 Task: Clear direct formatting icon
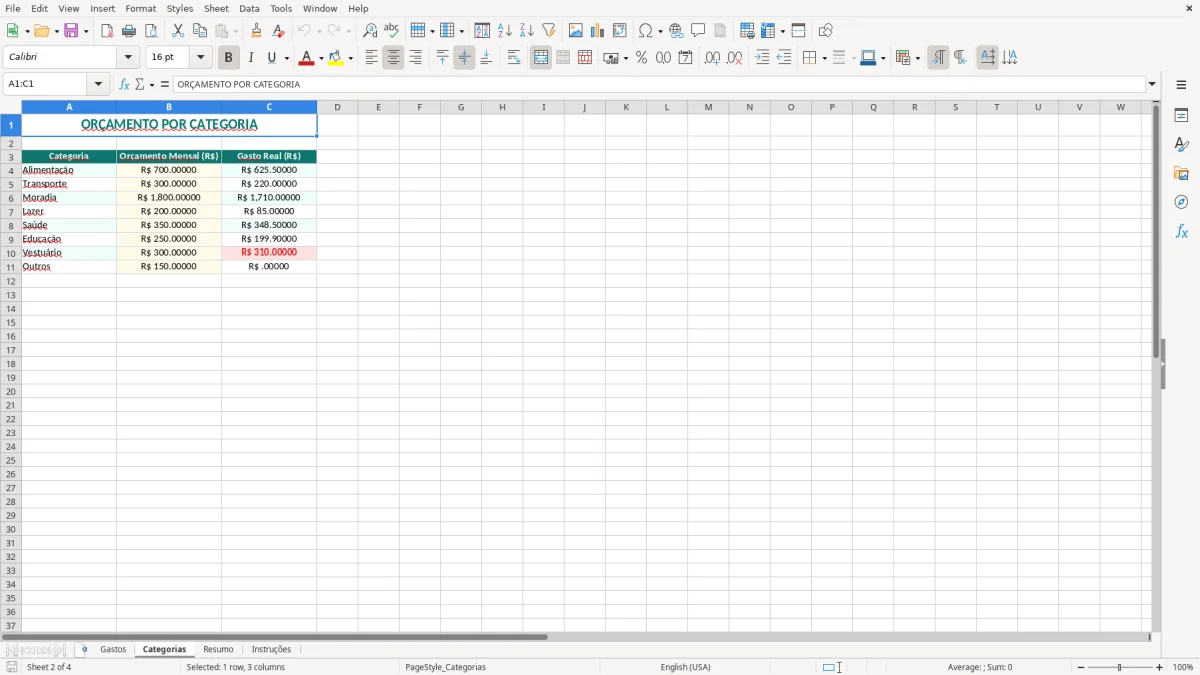[x=278, y=31]
